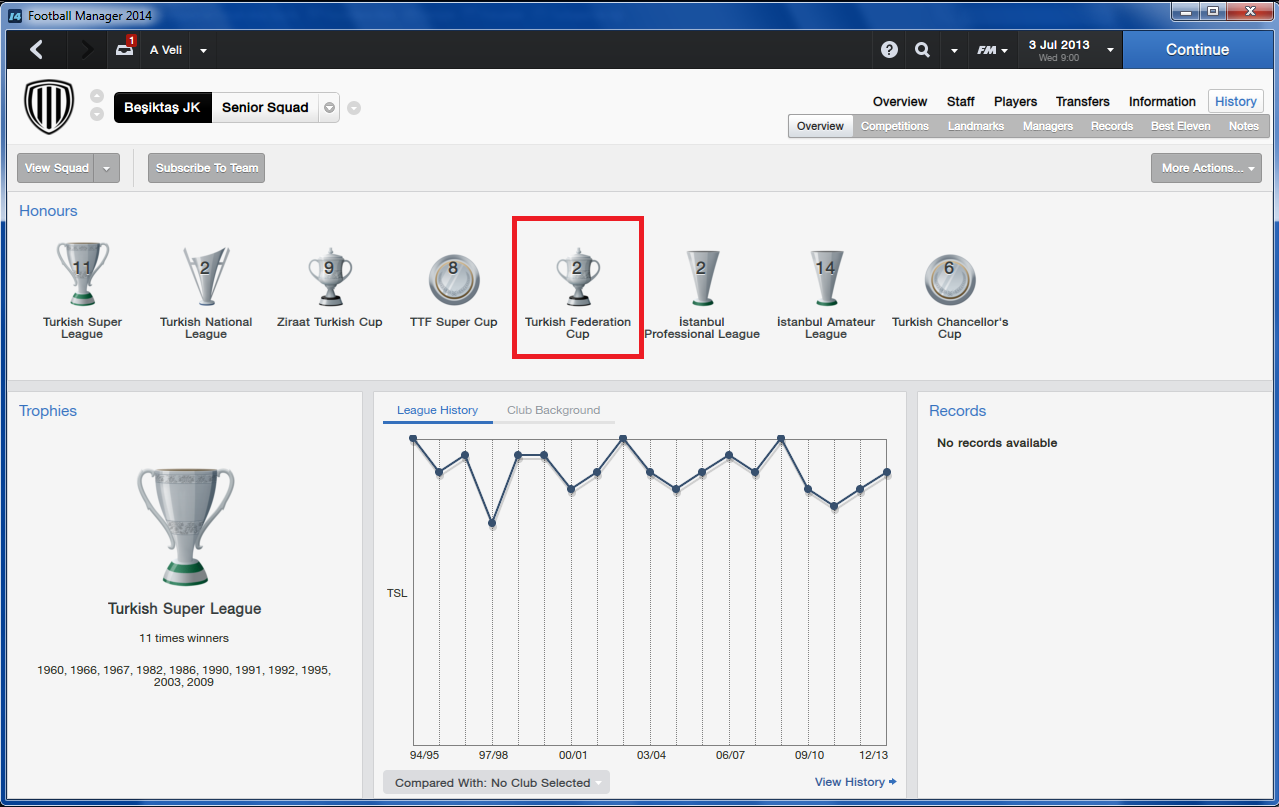Viewport: 1279px width, 807px height.
Task: Click the Continue button
Action: coord(1197,49)
